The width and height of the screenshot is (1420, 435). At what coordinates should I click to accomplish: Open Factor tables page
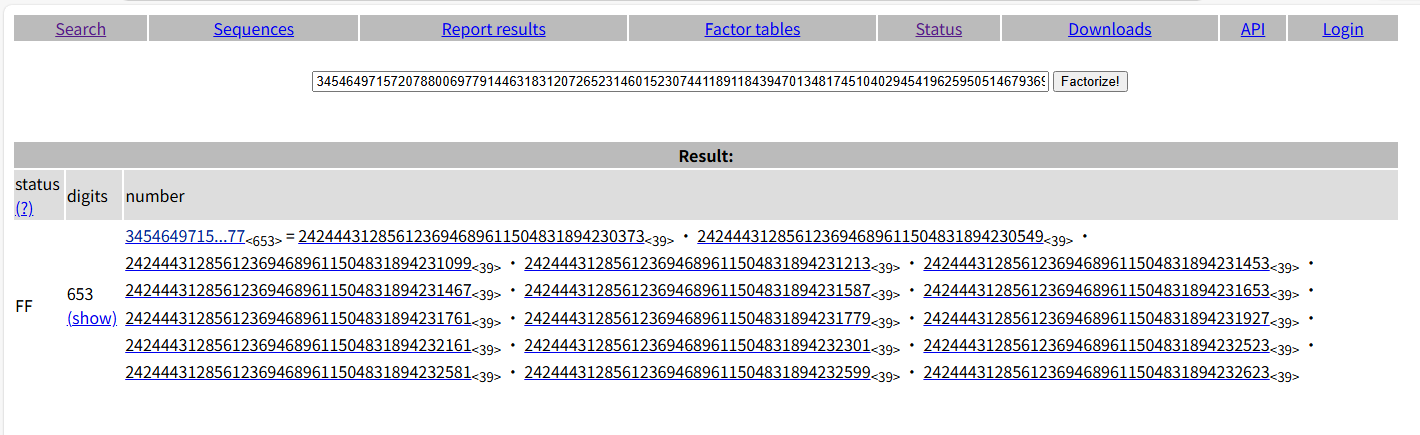pos(752,29)
